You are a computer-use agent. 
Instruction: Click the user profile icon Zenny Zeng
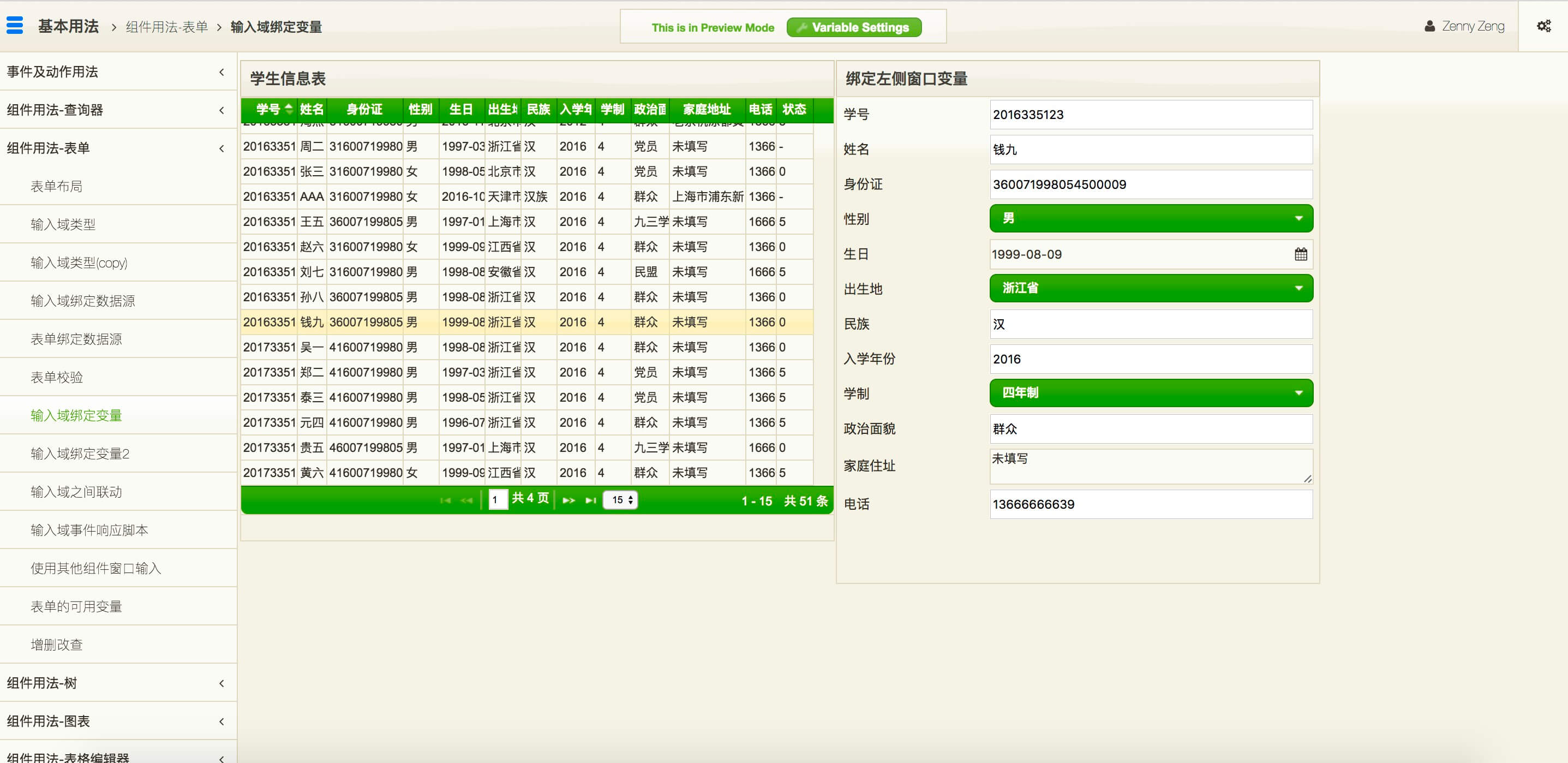pyautogui.click(x=1429, y=26)
